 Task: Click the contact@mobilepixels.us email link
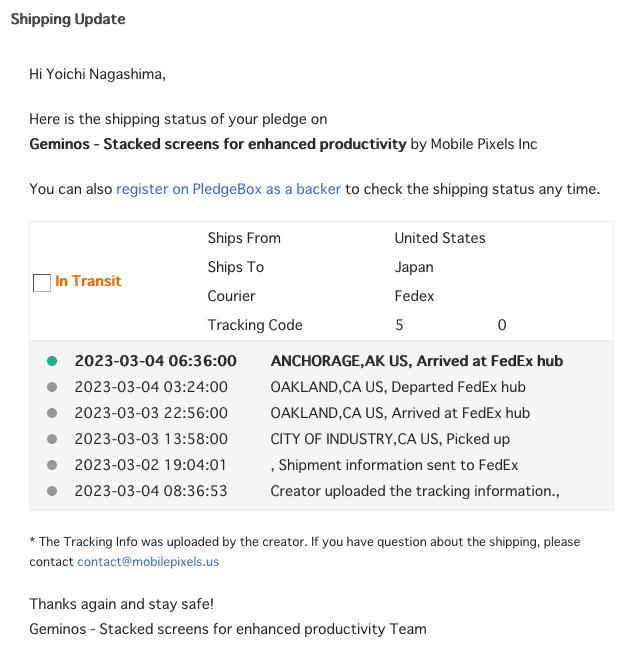pyautogui.click(x=148, y=562)
